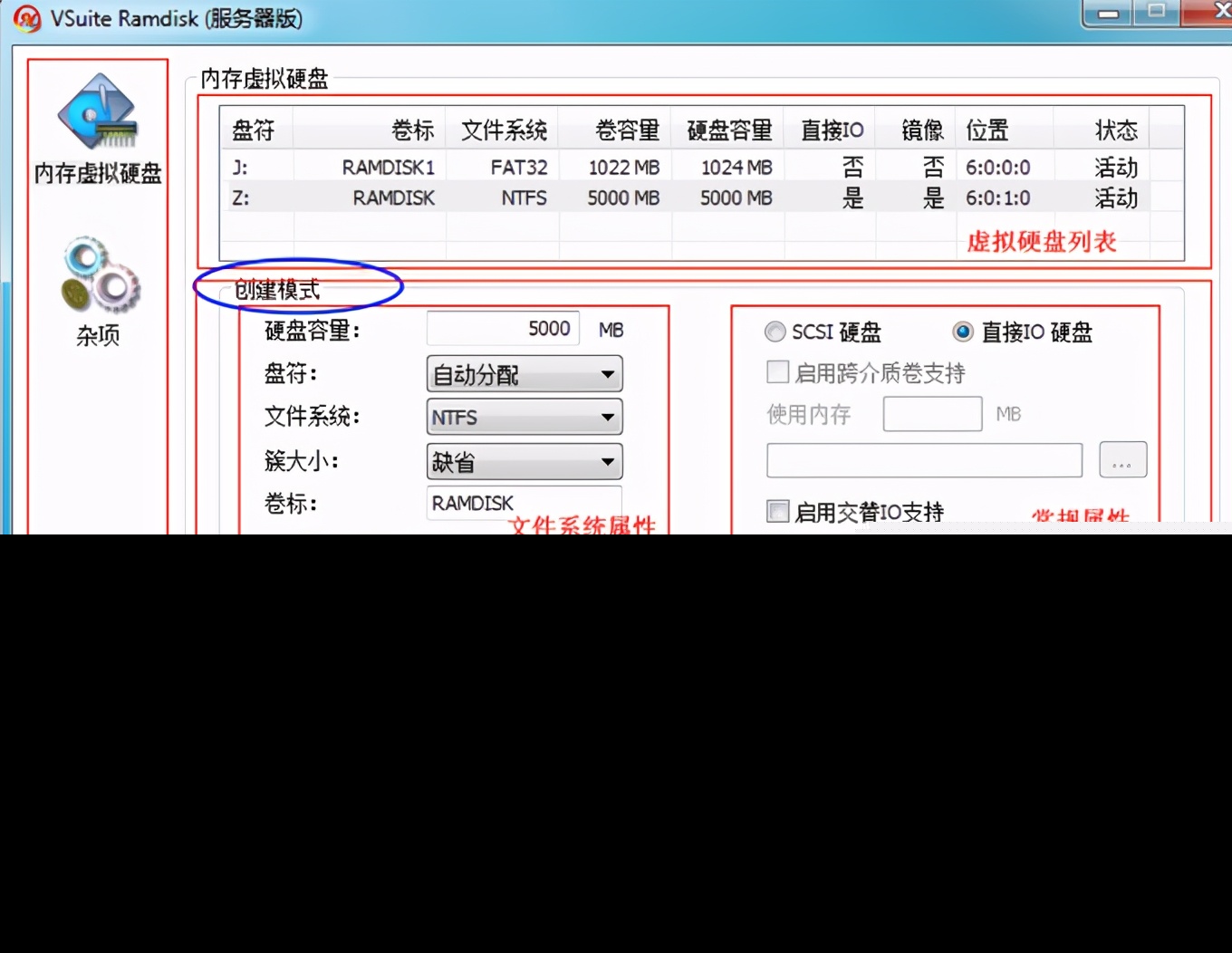Open the 文件系统 NTFS dropdown

[x=525, y=418]
